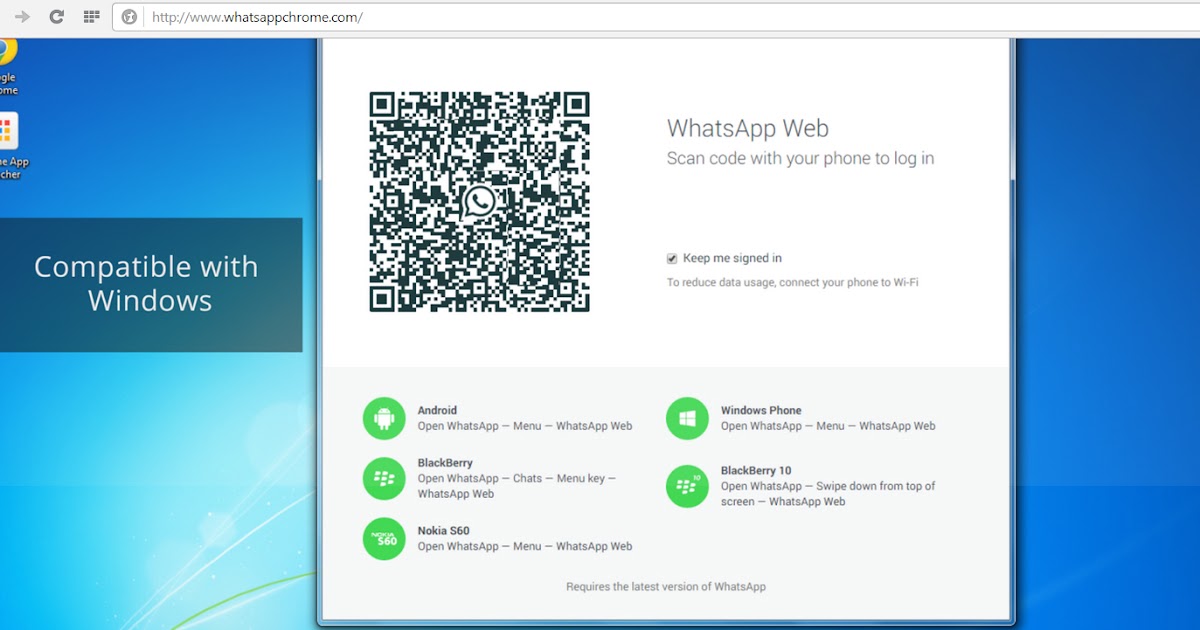Image resolution: width=1200 pixels, height=630 pixels.
Task: Click the site info icon in address bar
Action: pyautogui.click(x=129, y=17)
